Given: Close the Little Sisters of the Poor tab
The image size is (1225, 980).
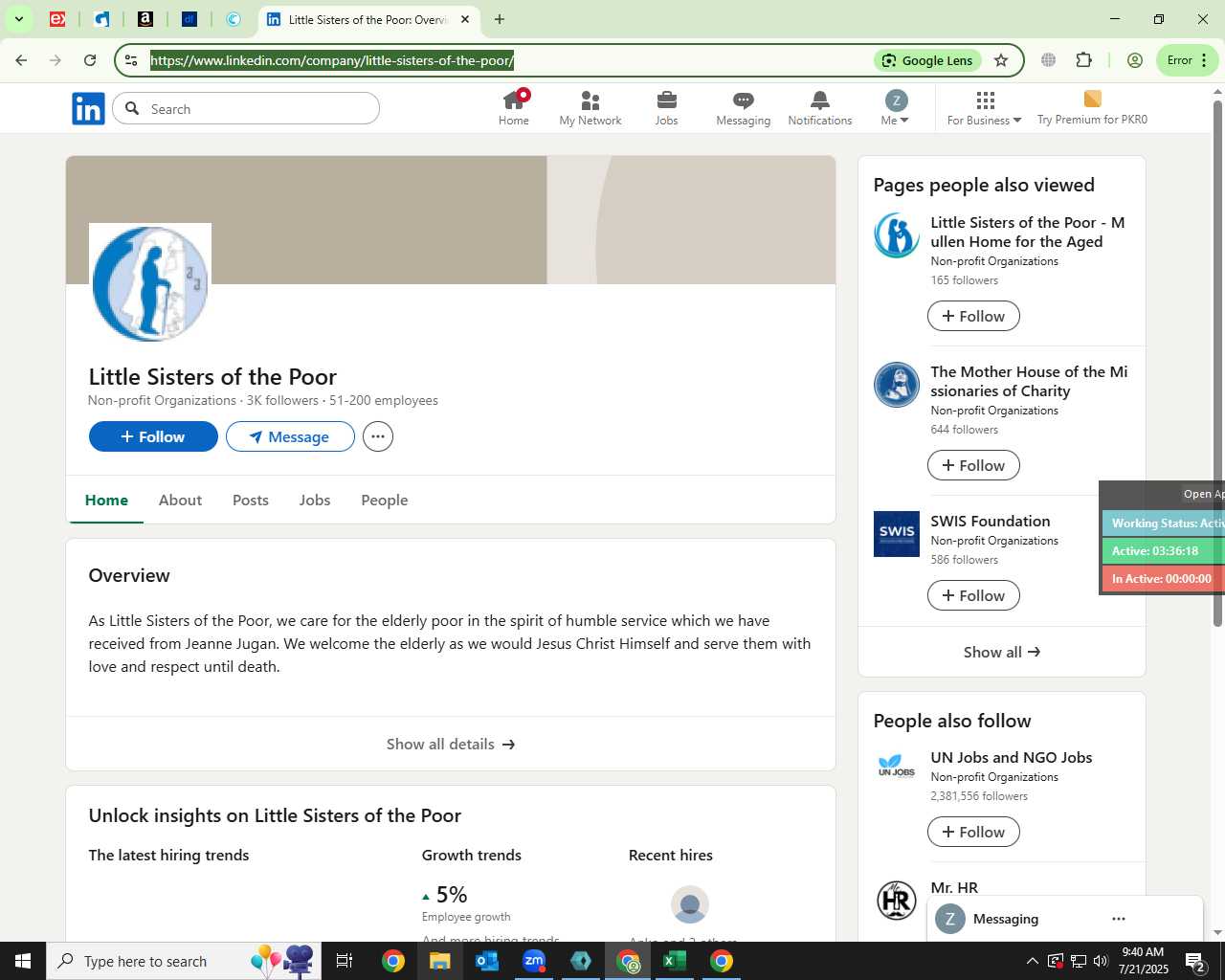Looking at the screenshot, I should (x=465, y=19).
